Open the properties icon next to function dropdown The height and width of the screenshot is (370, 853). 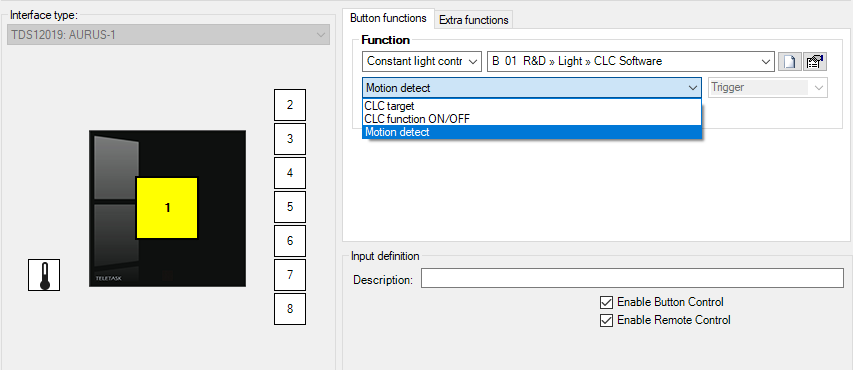pyautogui.click(x=815, y=61)
